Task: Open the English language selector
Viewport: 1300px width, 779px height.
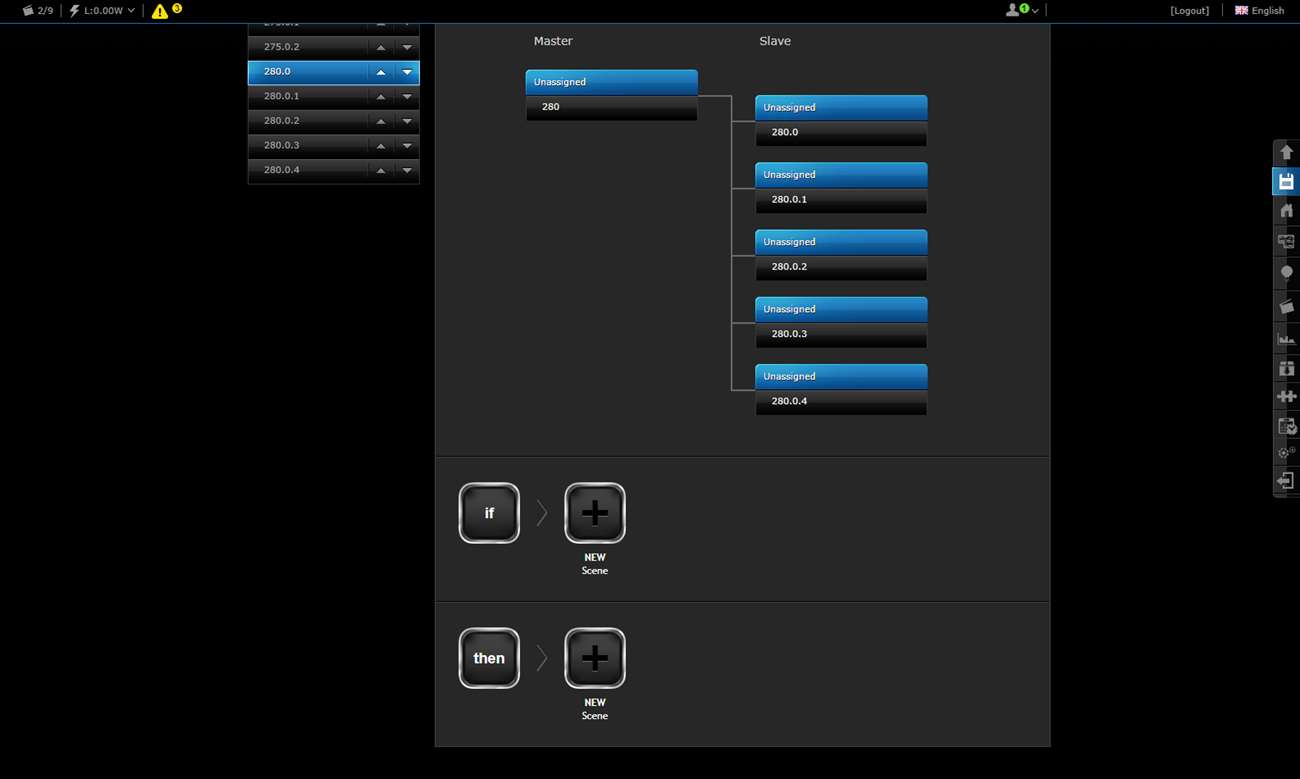Action: pyautogui.click(x=1259, y=11)
